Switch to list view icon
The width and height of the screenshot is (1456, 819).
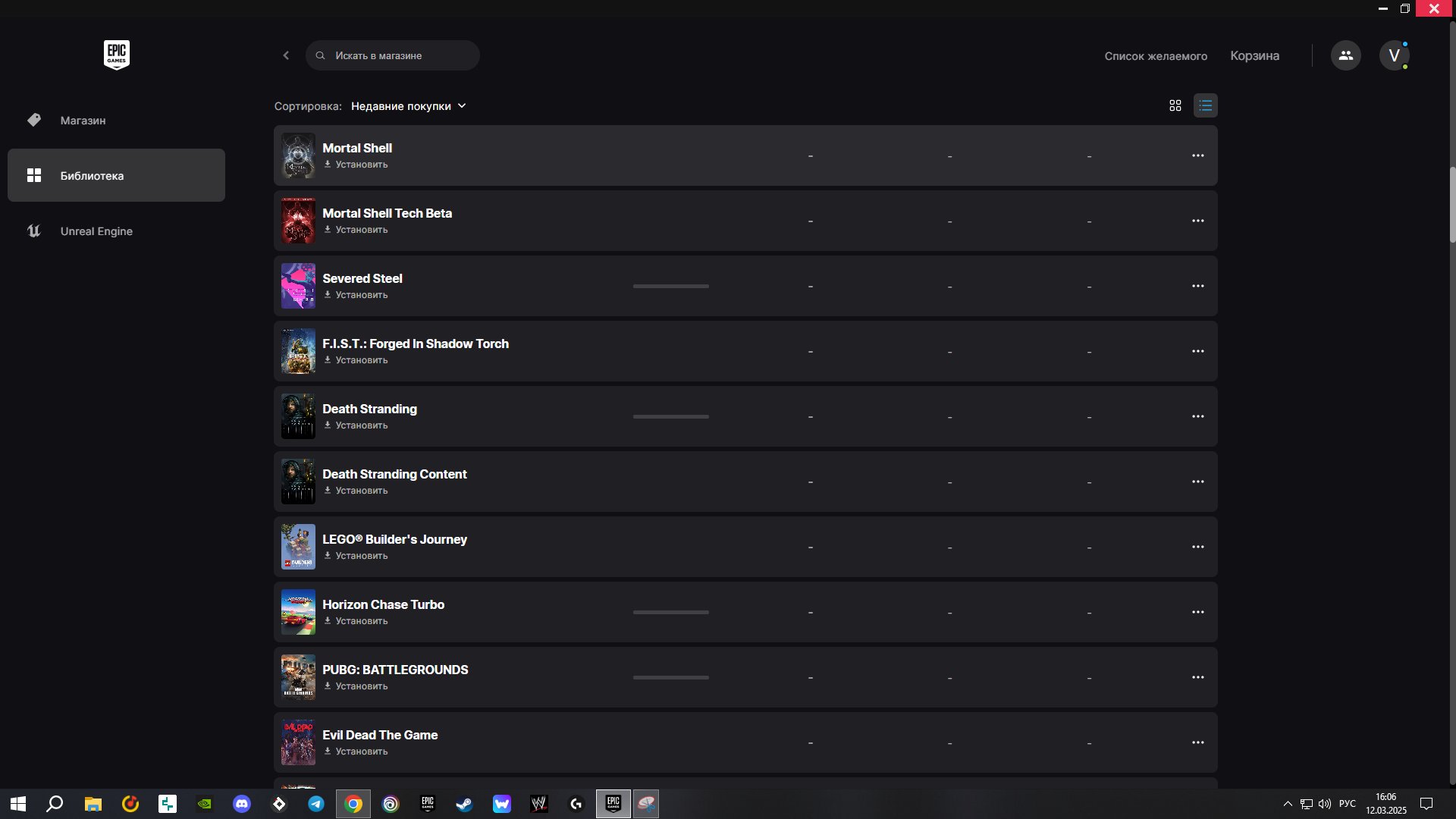click(1206, 106)
